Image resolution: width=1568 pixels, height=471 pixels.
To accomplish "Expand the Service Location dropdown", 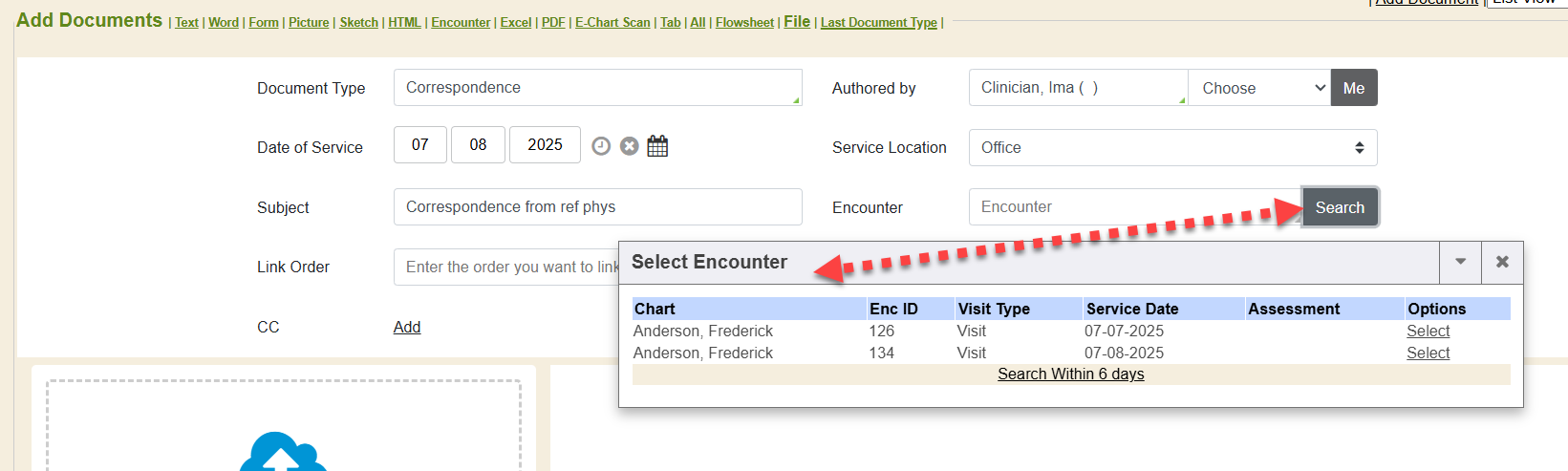I will [x=1172, y=148].
